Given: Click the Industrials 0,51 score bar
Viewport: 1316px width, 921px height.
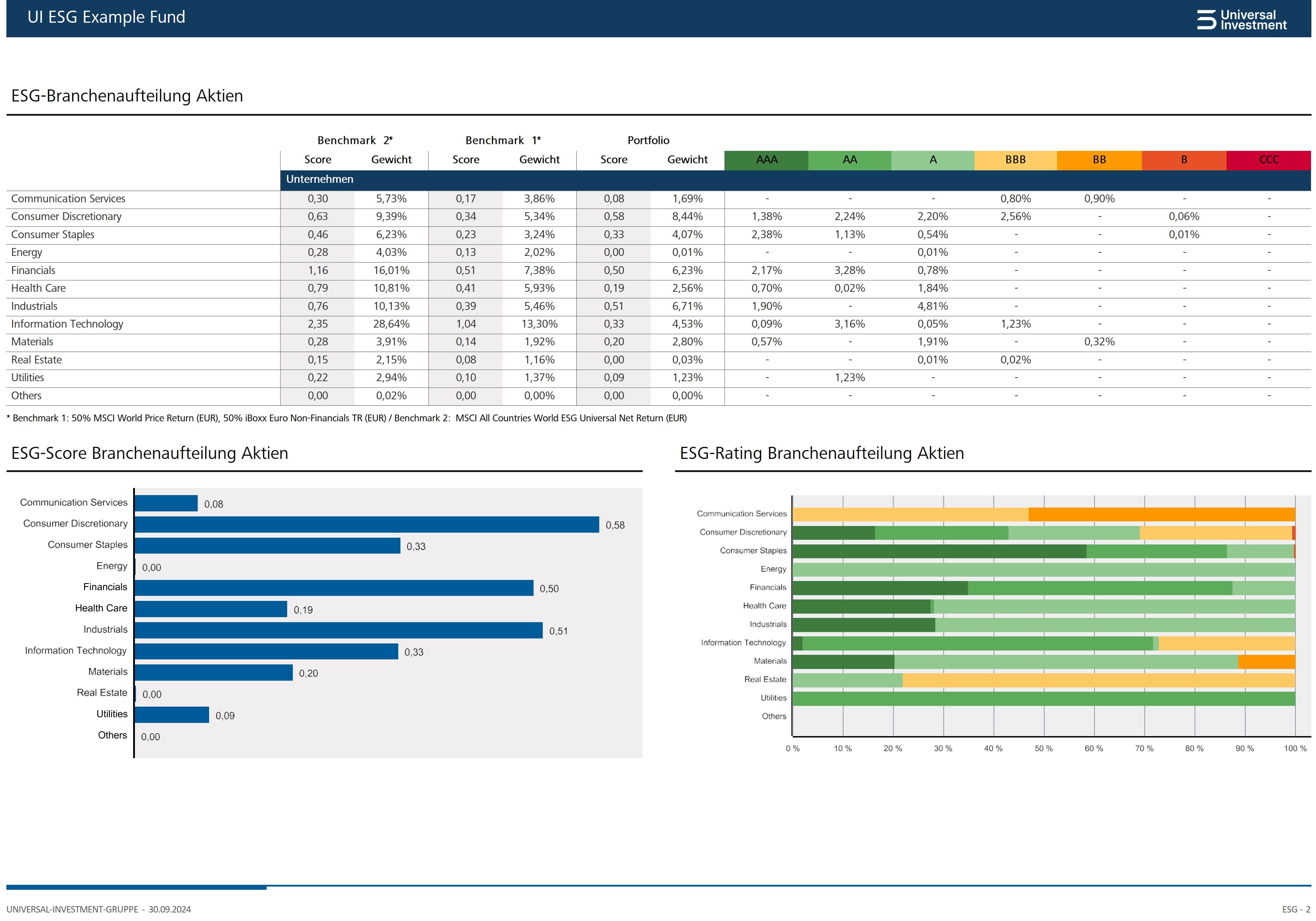Looking at the screenshot, I should [x=339, y=630].
